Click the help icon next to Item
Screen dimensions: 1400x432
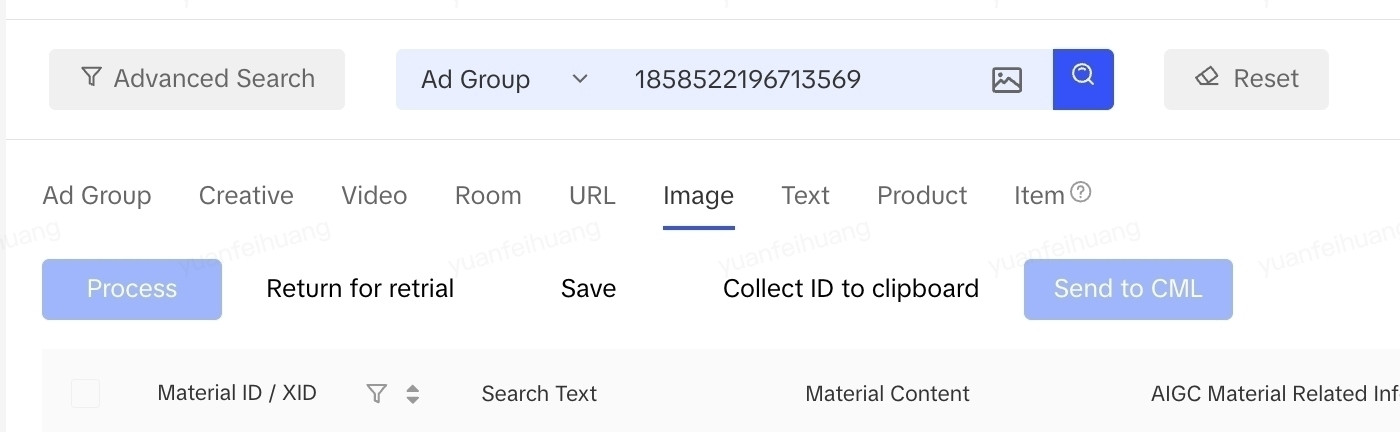click(1080, 192)
